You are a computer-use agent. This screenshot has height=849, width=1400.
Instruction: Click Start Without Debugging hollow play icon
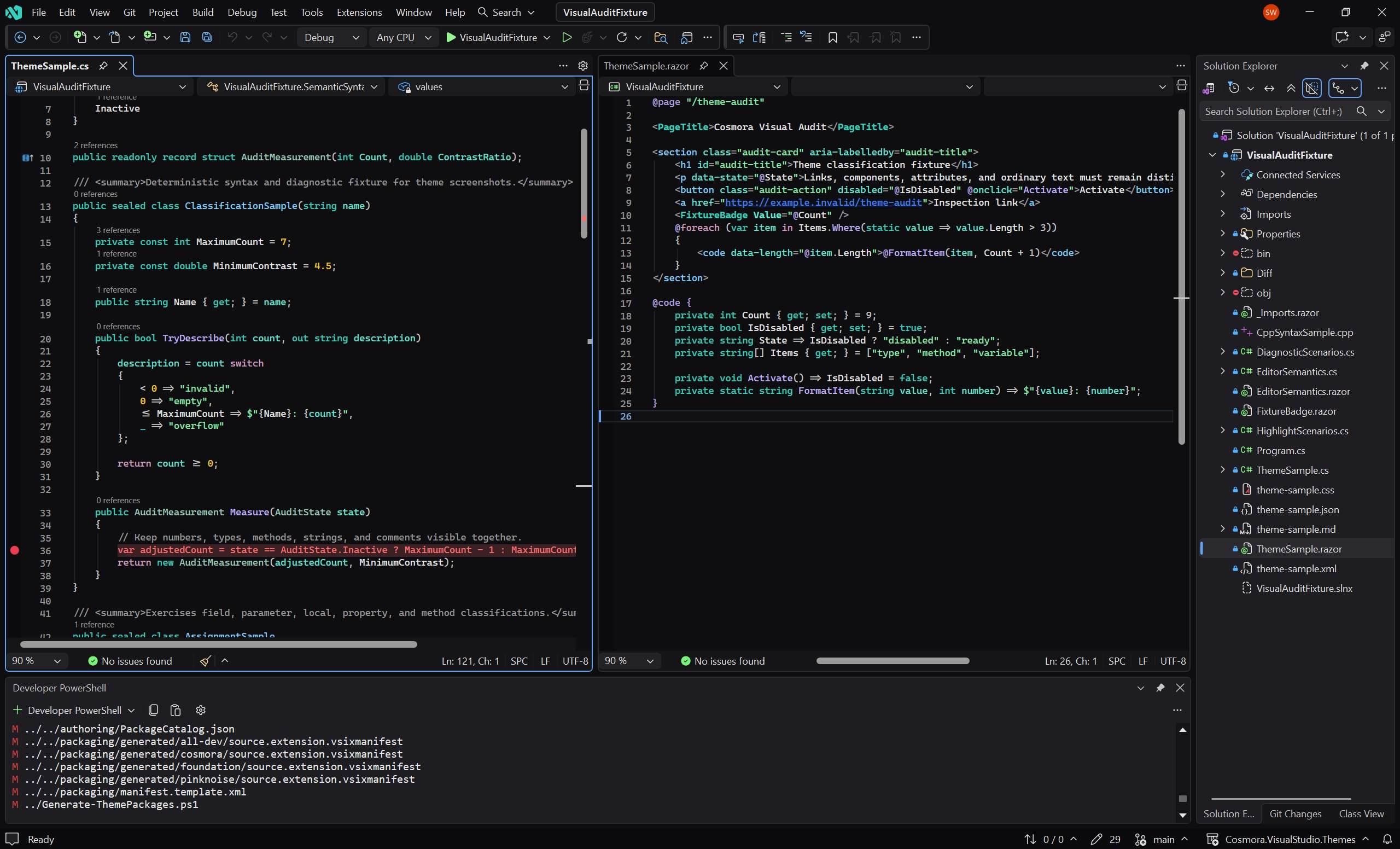[x=567, y=38]
